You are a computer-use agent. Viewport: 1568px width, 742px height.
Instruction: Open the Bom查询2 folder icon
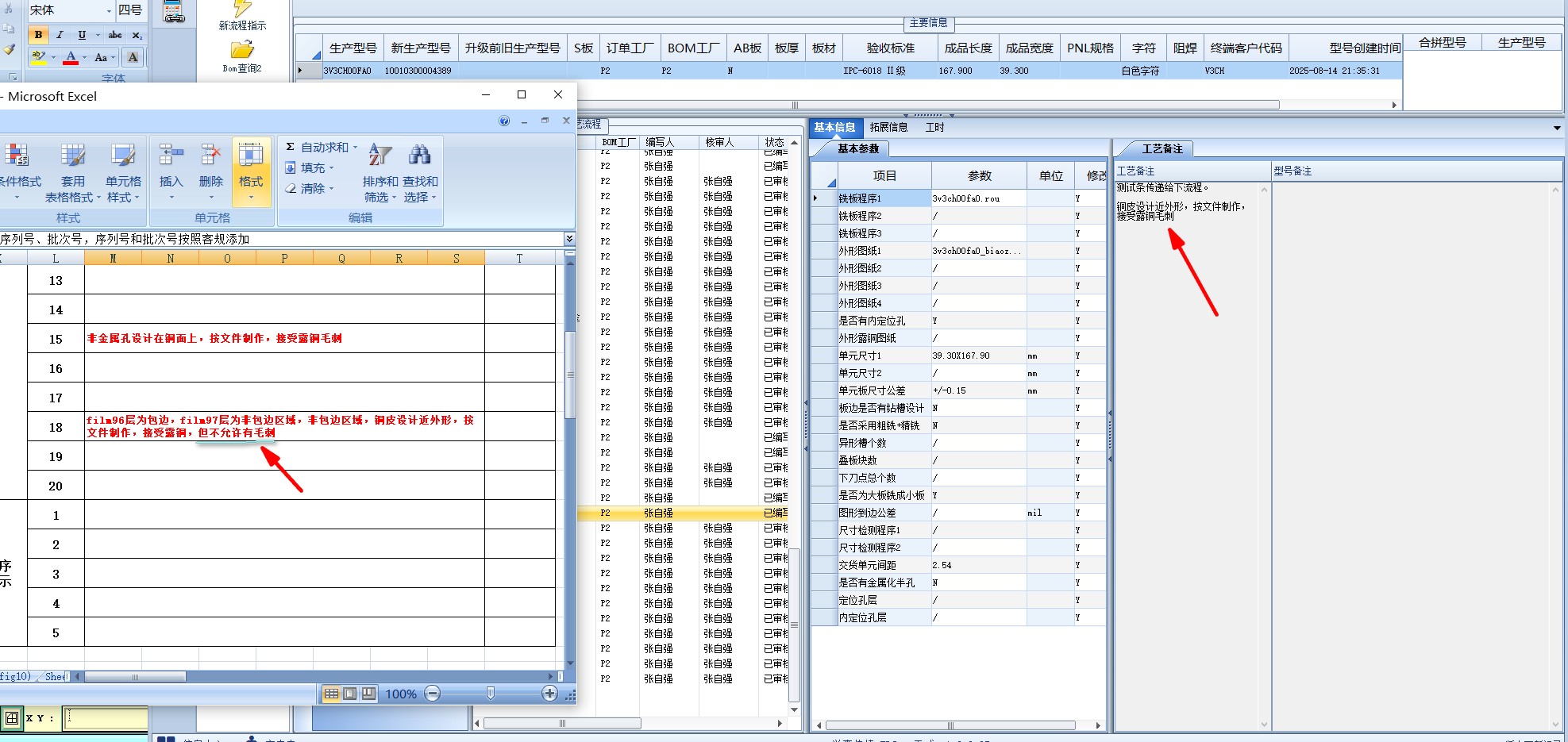coord(242,50)
